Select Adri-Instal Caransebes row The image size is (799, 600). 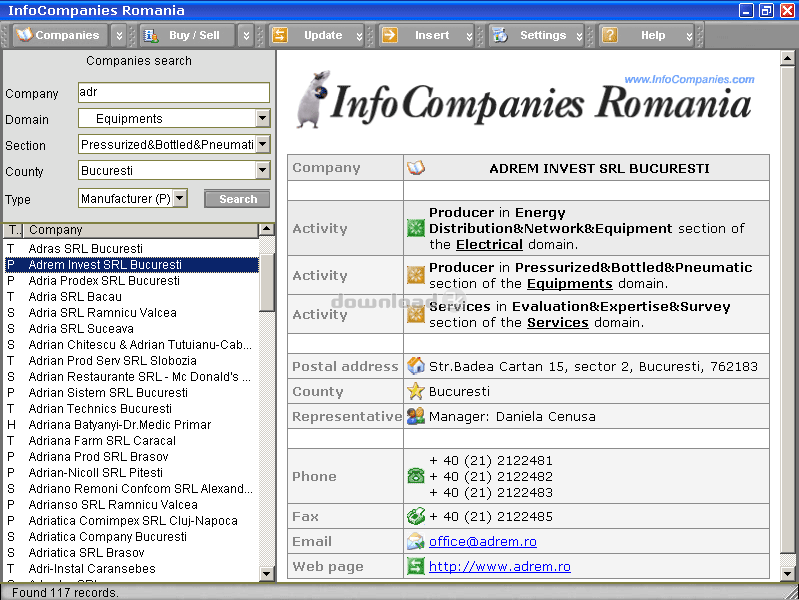(x=131, y=568)
